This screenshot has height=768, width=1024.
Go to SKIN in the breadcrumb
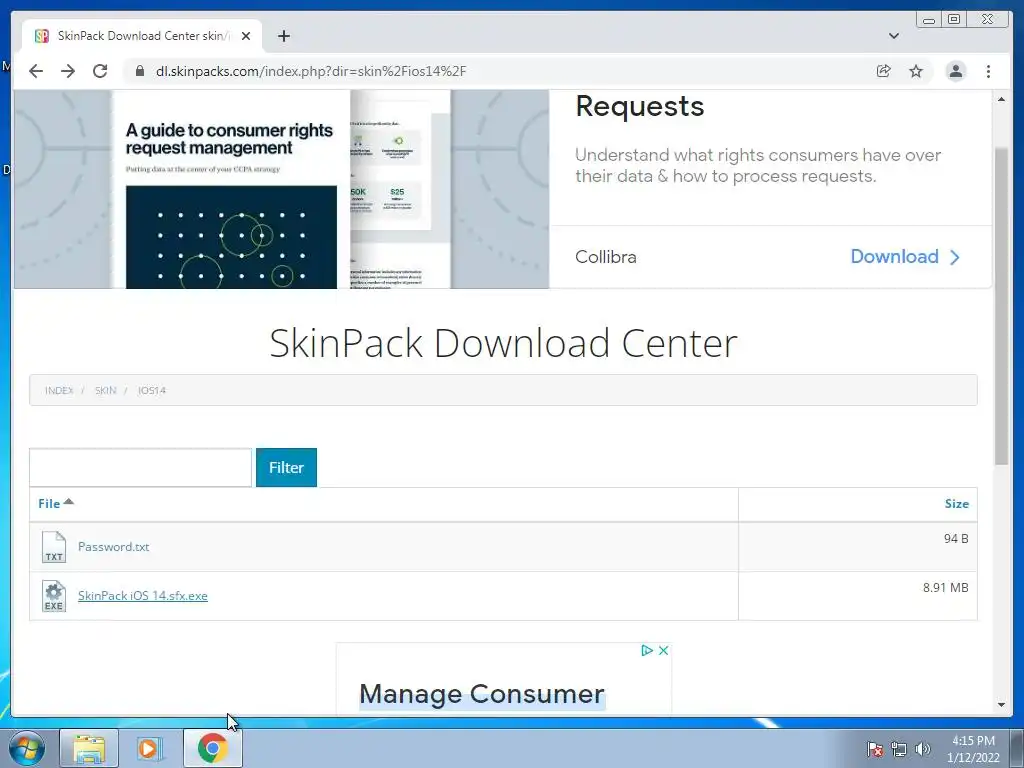(x=105, y=391)
